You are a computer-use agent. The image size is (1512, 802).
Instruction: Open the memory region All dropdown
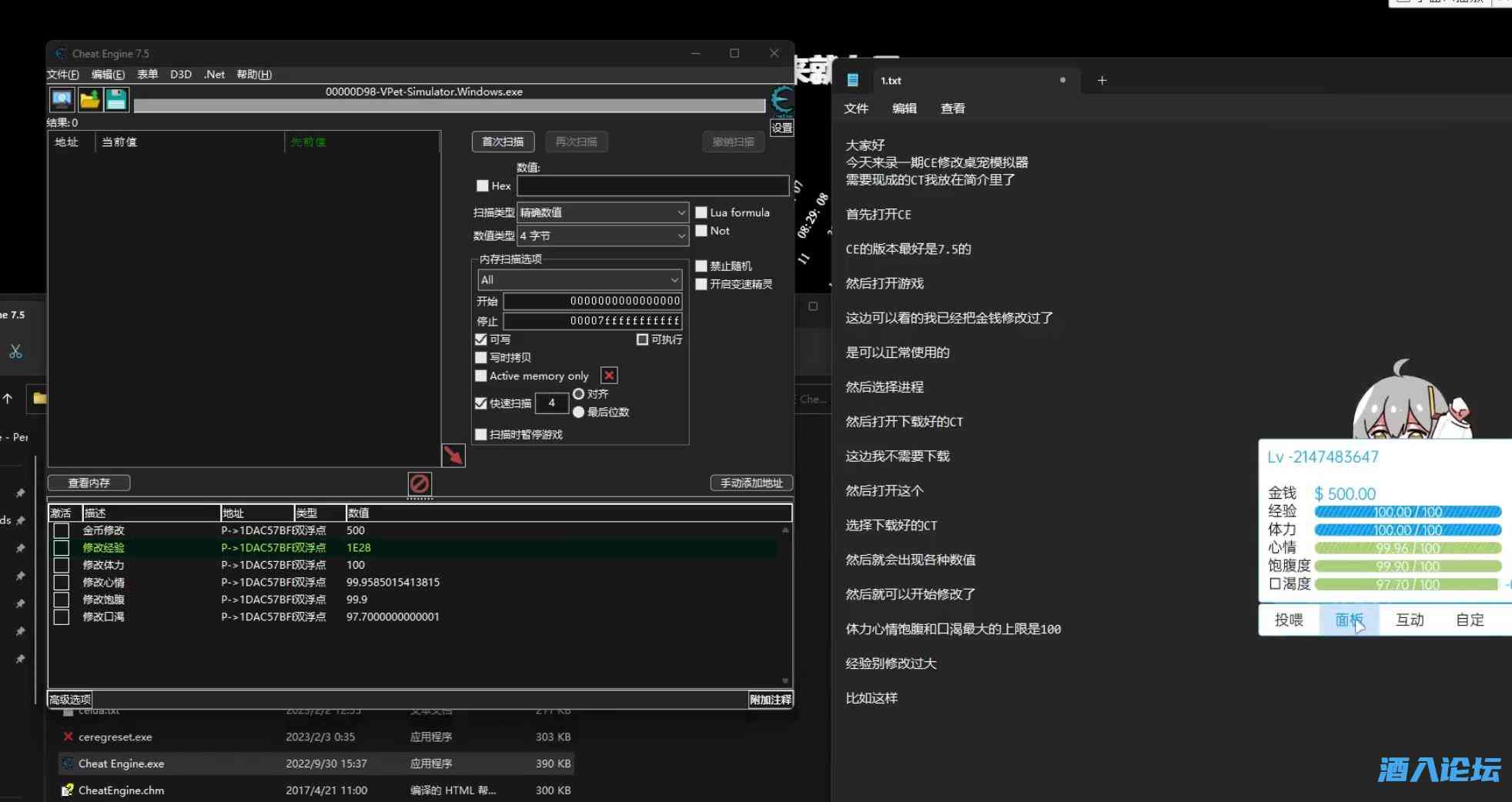click(579, 280)
